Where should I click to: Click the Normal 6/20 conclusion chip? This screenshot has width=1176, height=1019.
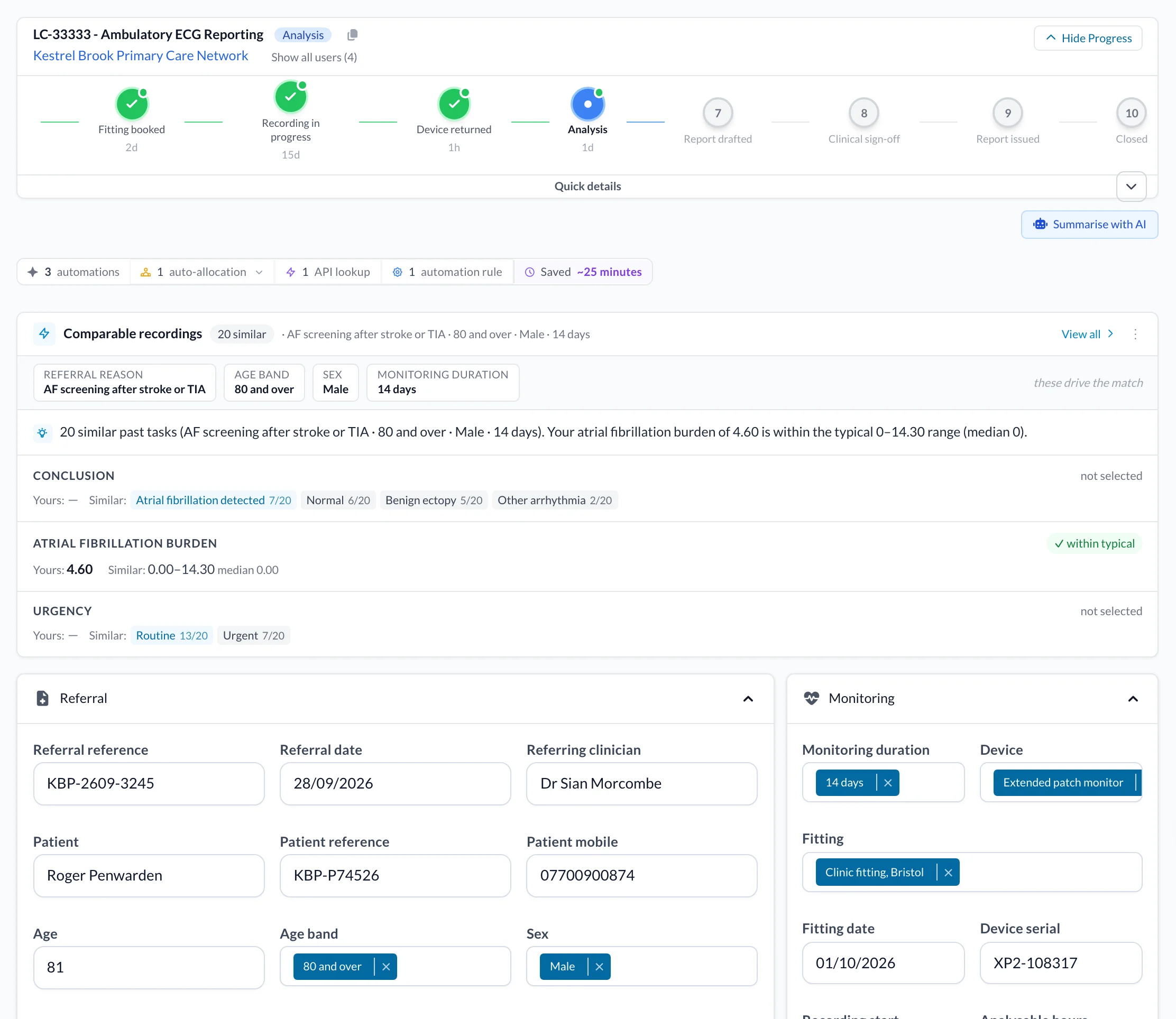(338, 501)
